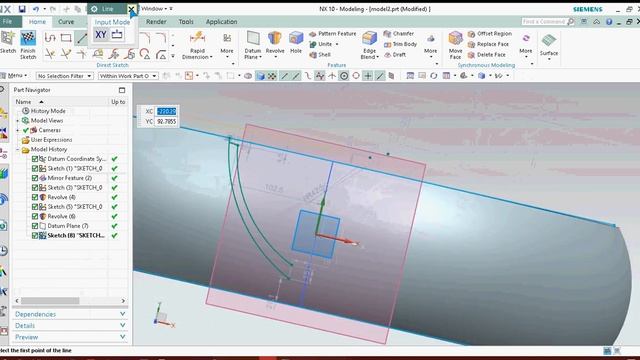Toggle Sketch (1) checkbox
Viewport: 640px width, 360px height.
35,169
